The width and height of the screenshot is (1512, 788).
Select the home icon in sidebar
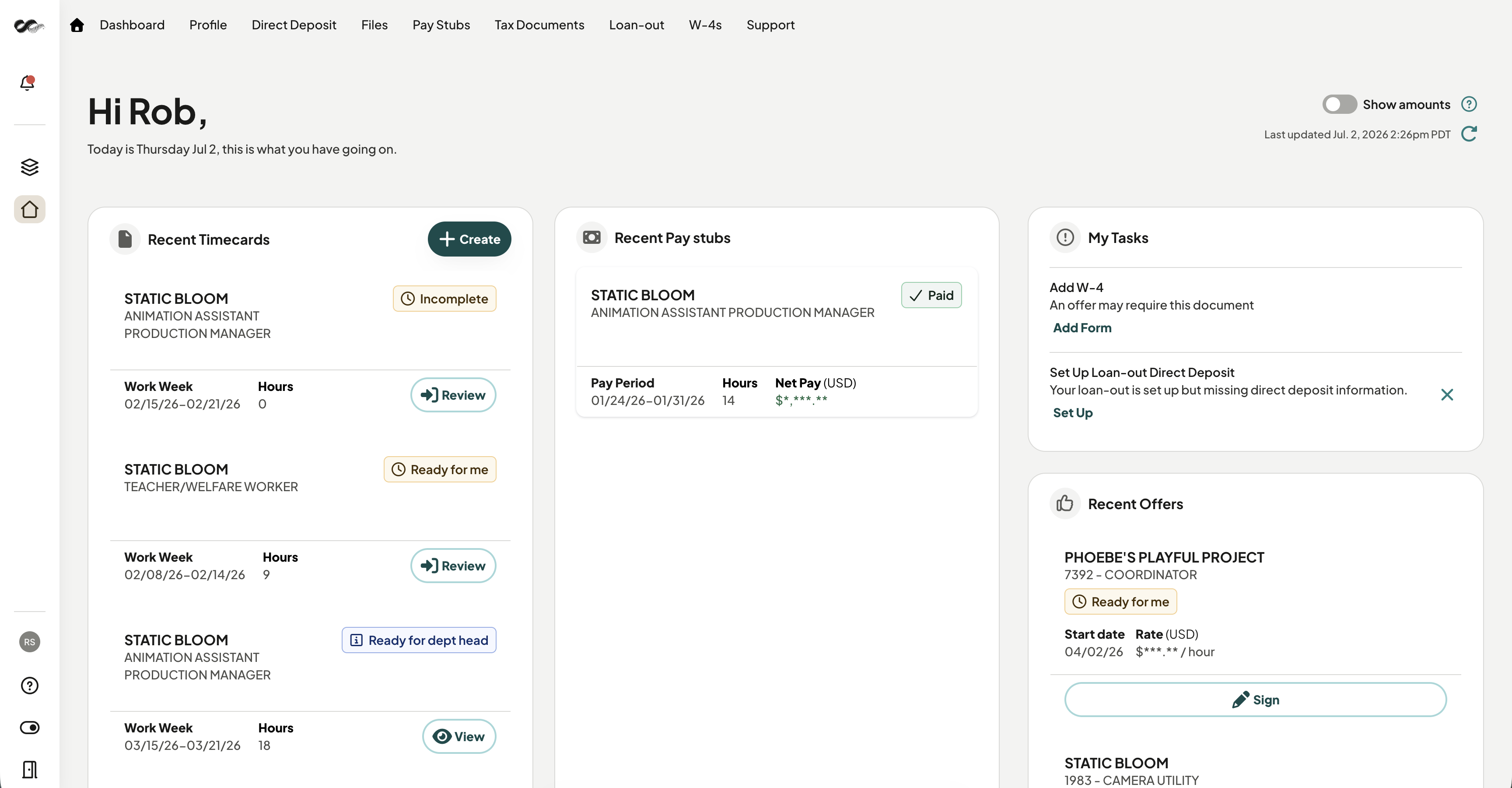[29, 209]
